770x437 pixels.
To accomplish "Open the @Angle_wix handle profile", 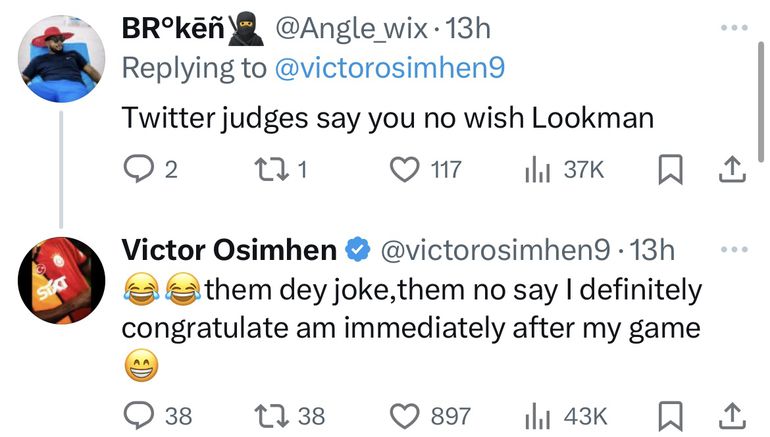I will click(350, 29).
